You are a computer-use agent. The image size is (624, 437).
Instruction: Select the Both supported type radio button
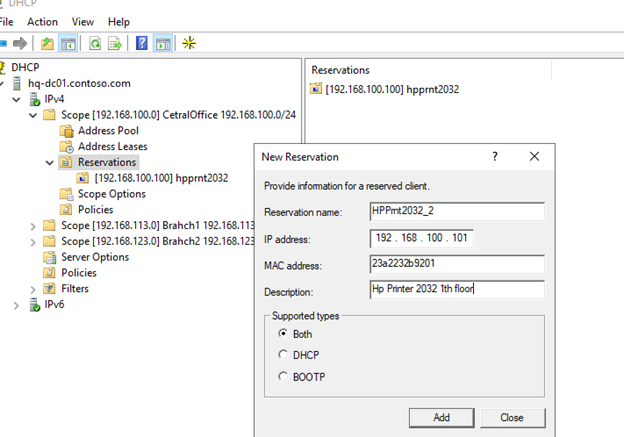(283, 333)
